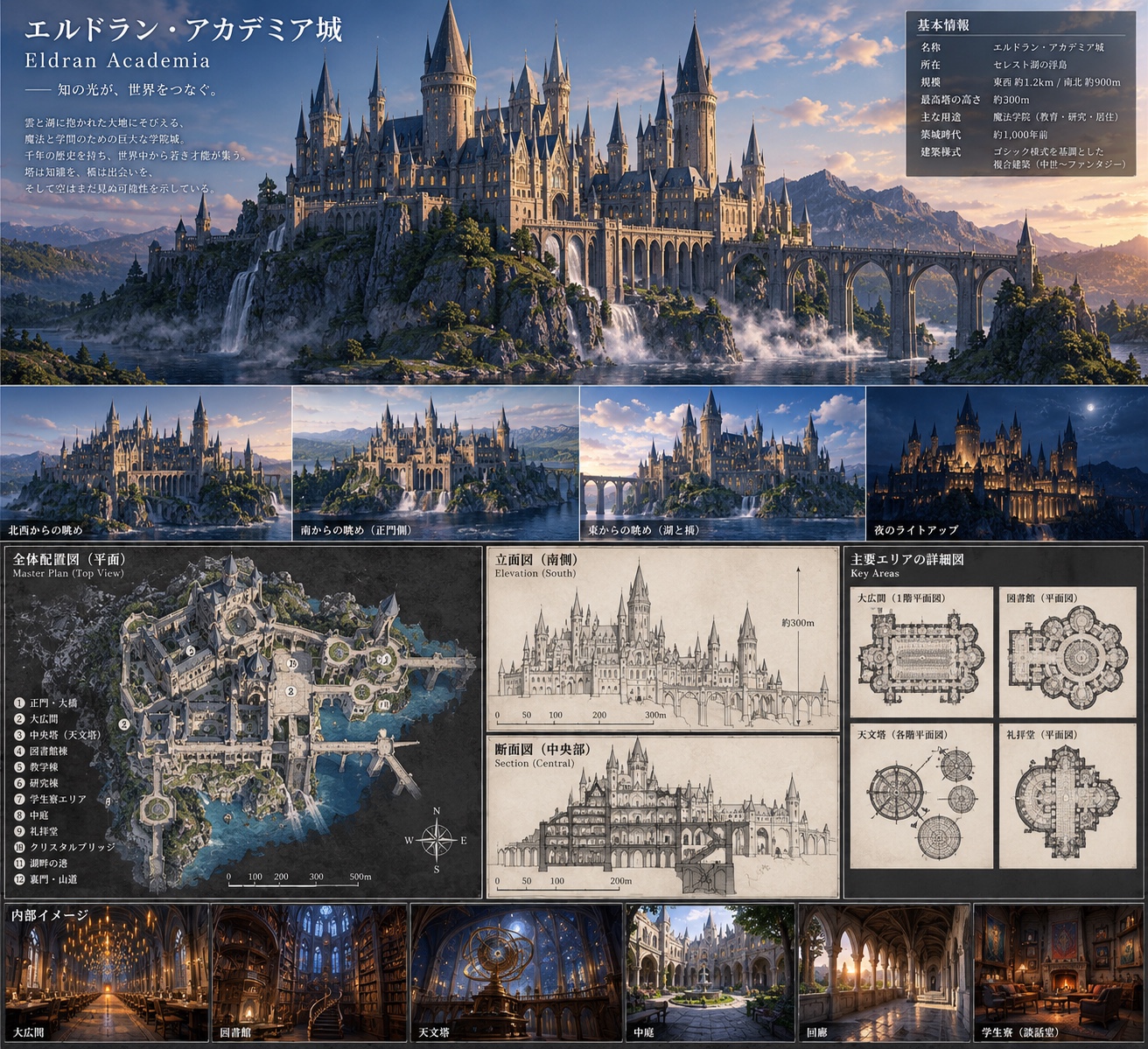
Task: Click the 主な用途 value 魔法学院（教育・研究・居住）
Action: click(1056, 117)
